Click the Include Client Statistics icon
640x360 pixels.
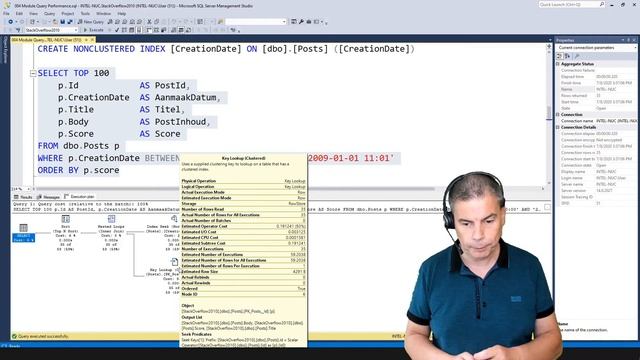pyautogui.click(x=164, y=30)
